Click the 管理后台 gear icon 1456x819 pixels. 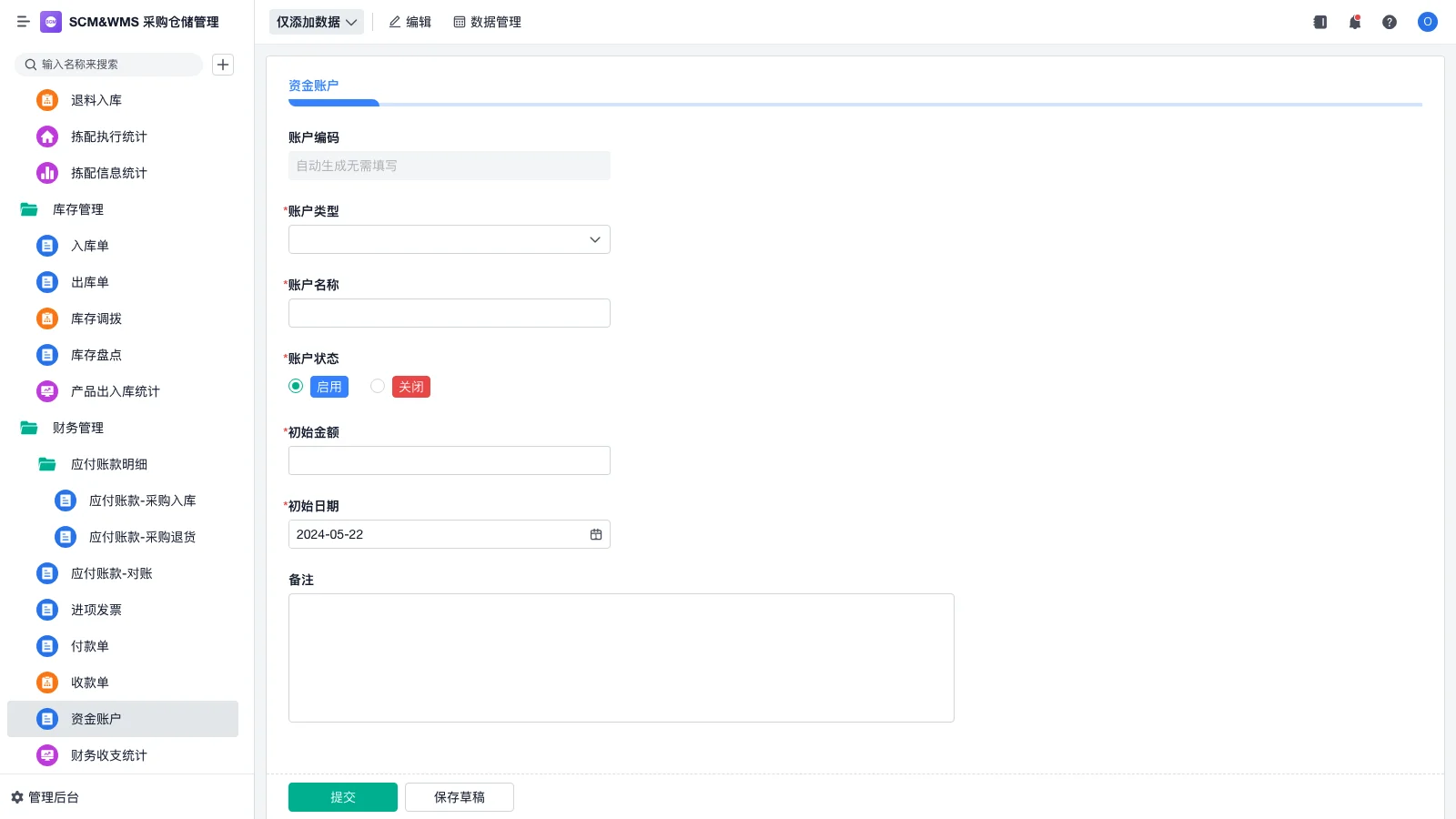(17, 797)
